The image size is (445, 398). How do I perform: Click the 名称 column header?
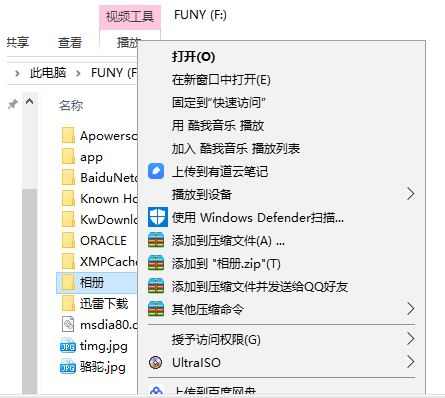click(x=71, y=105)
